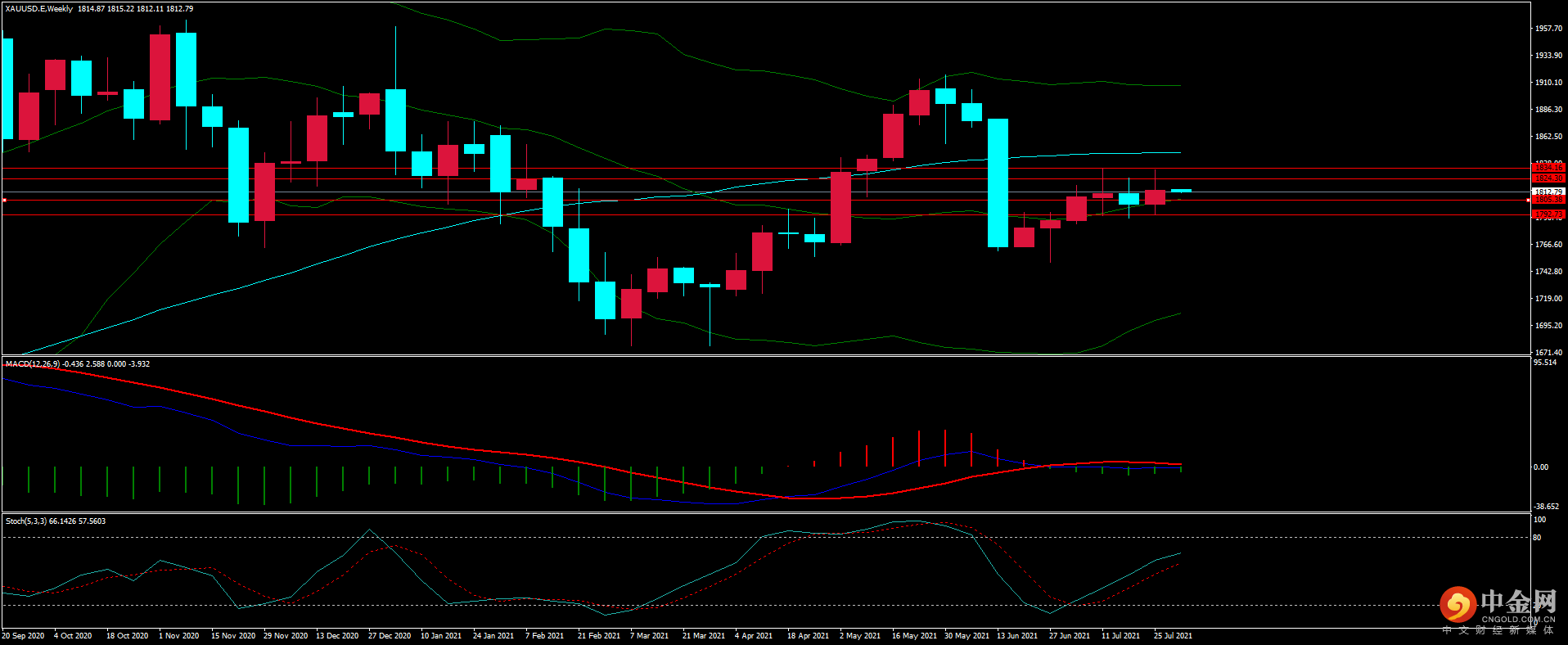Click the 15 Nov 2020 date label
The image size is (1568, 645).
(233, 636)
